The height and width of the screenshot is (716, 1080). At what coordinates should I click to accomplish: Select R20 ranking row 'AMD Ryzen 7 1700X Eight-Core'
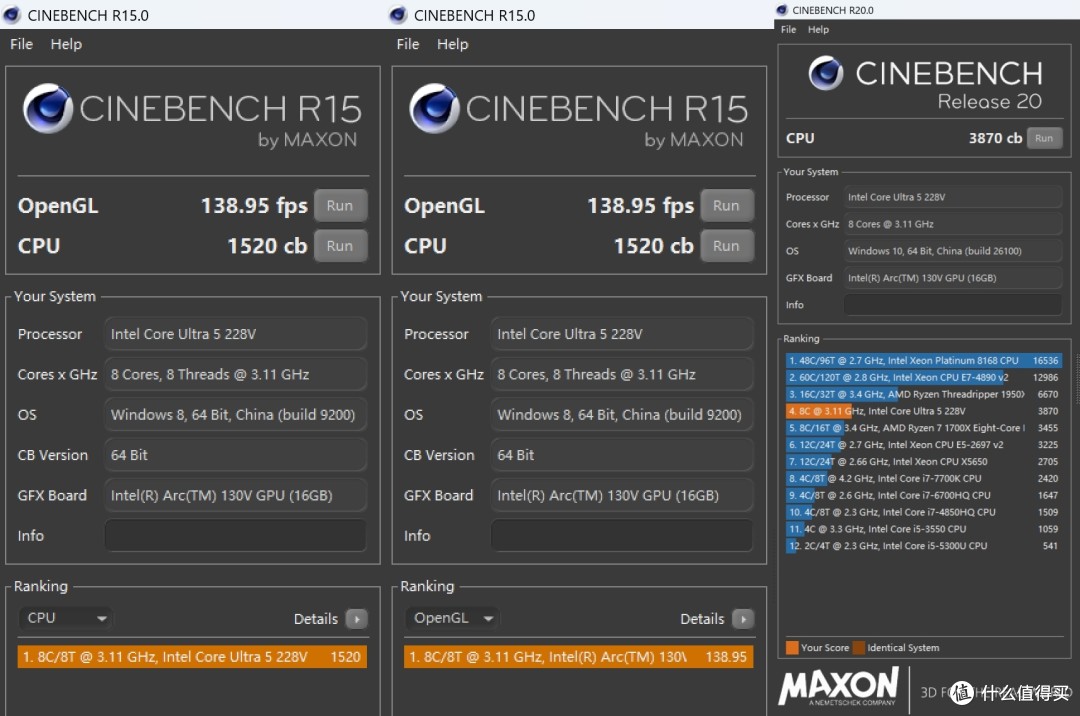click(x=924, y=428)
